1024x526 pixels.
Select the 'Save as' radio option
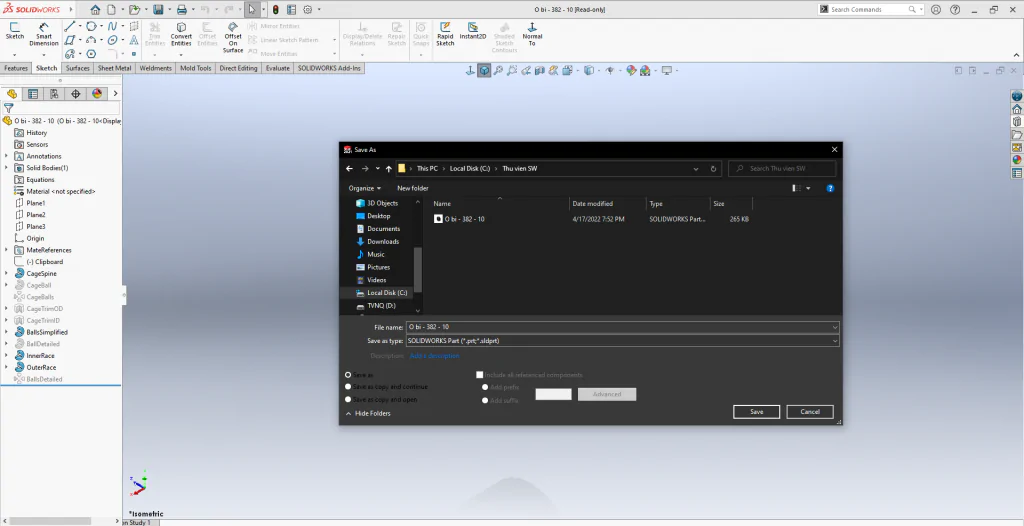point(348,375)
